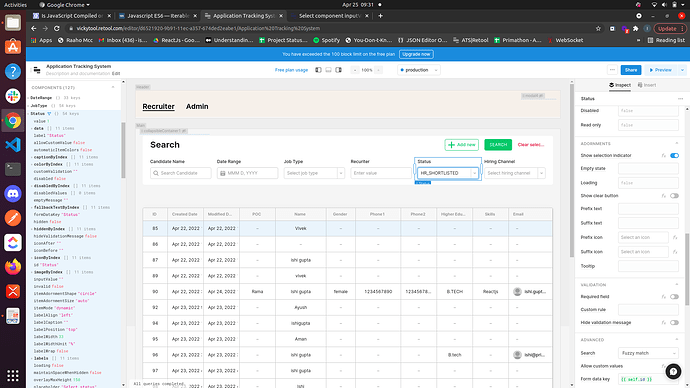Click the Clear selection link

coord(531,145)
